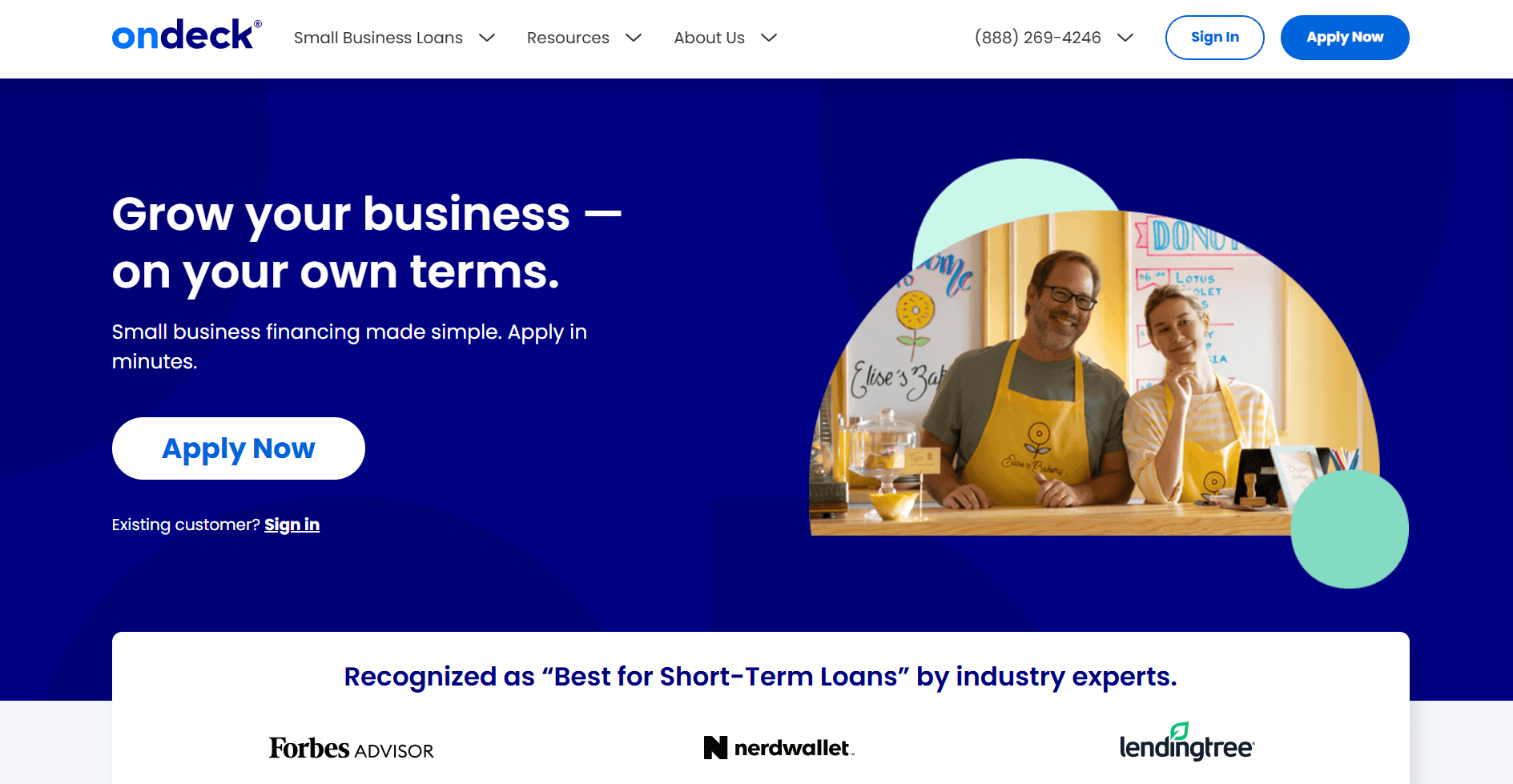
Task: Click the OnDeck logo
Action: point(186,36)
